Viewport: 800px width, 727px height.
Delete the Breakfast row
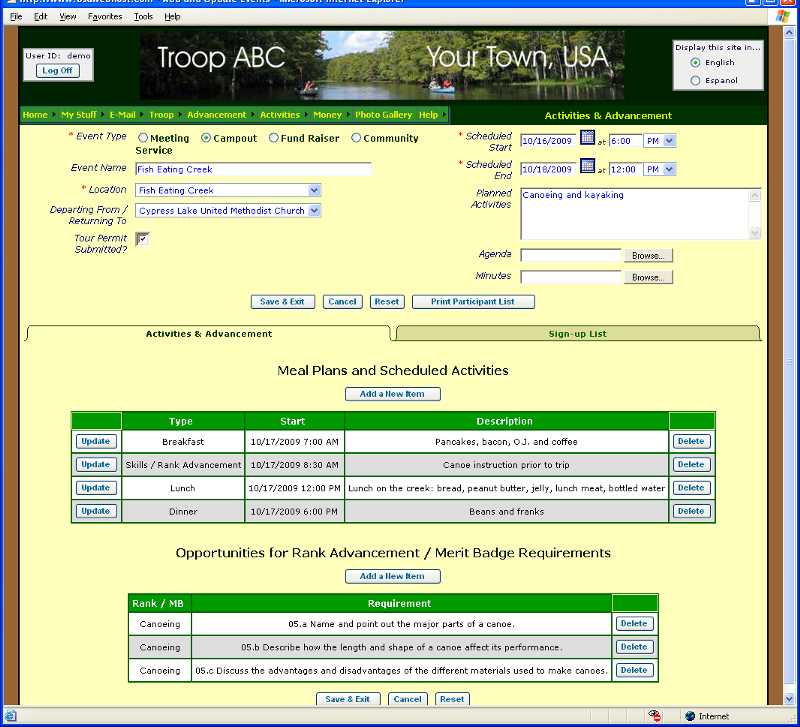pos(691,441)
